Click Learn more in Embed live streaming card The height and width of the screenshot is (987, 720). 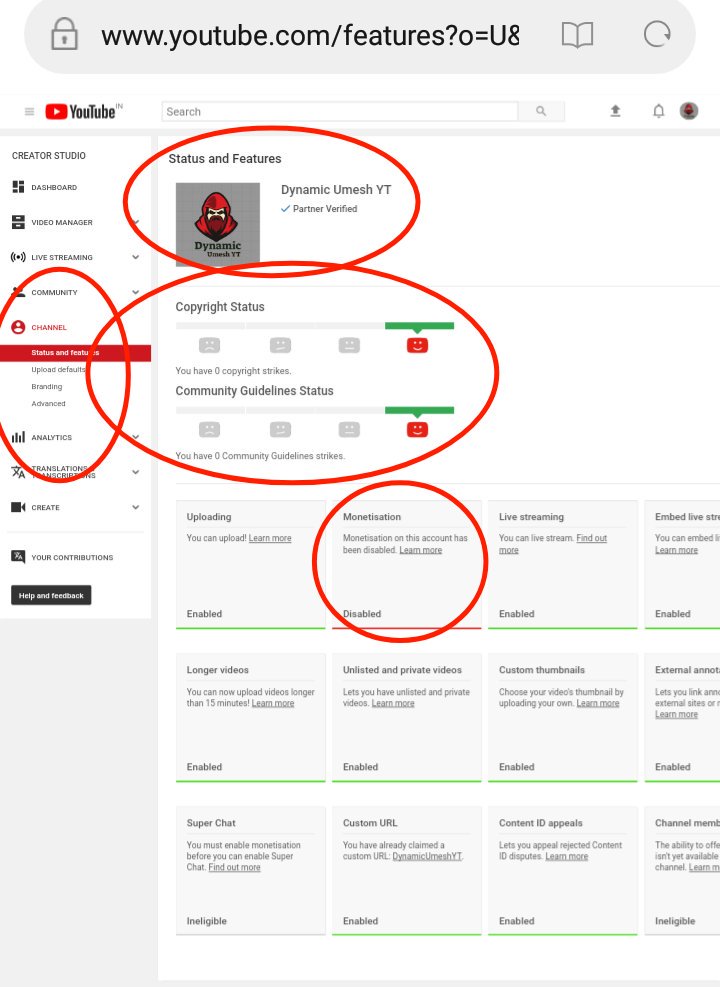point(677,550)
